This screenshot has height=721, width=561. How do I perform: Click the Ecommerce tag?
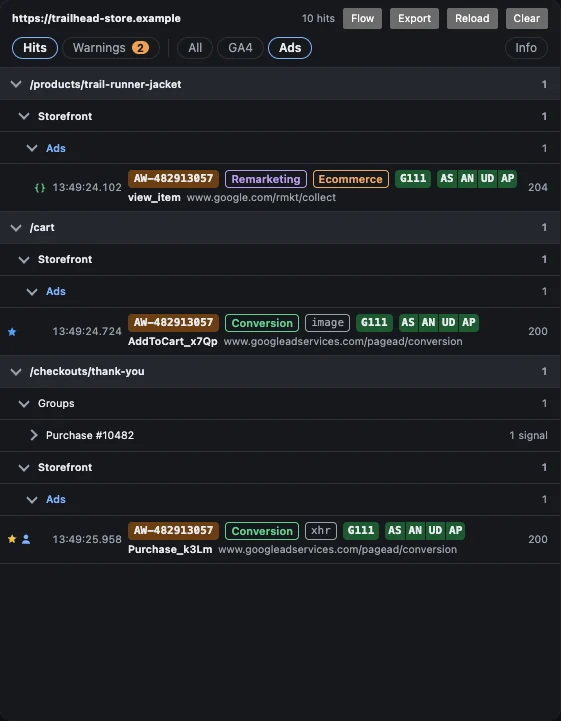tap(350, 179)
